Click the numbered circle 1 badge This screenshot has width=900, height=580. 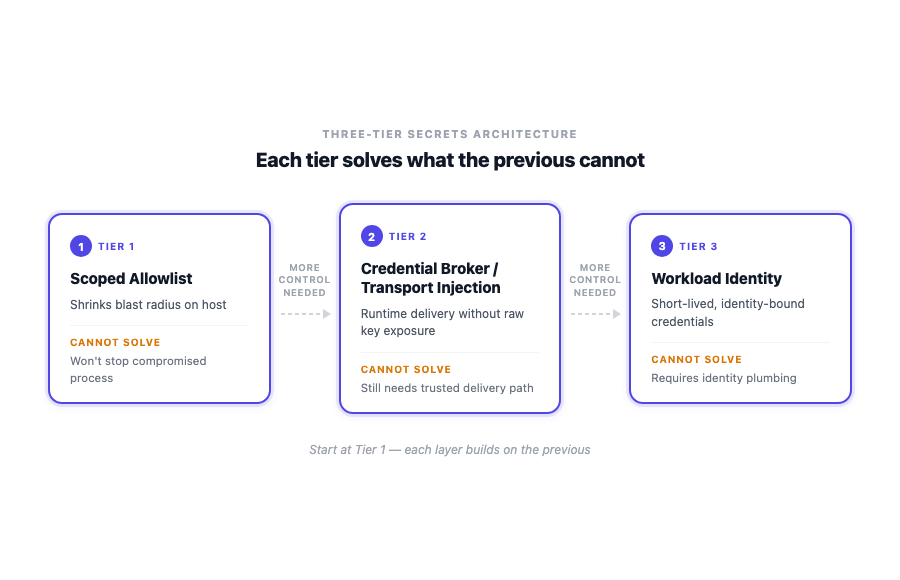coord(81,246)
